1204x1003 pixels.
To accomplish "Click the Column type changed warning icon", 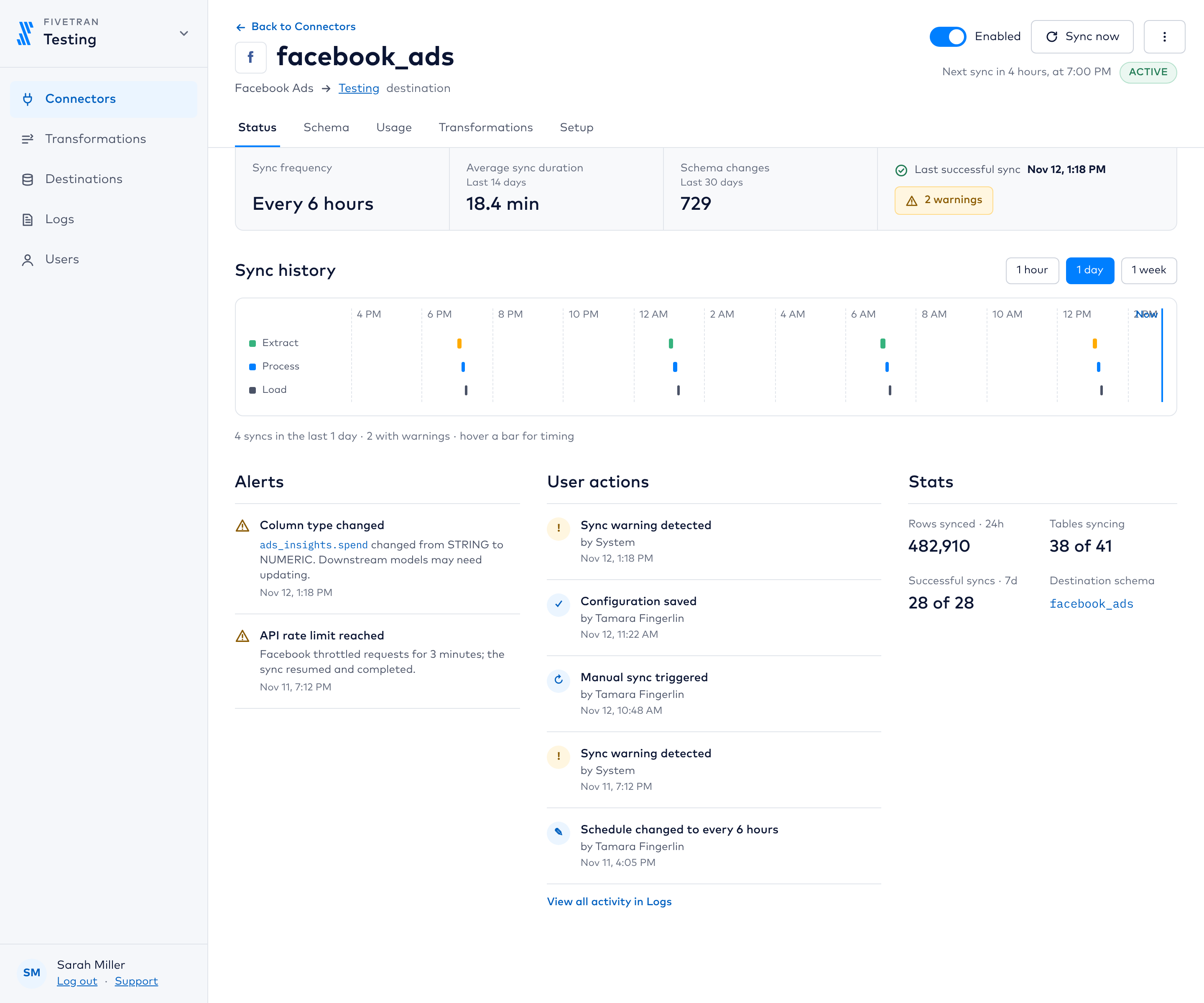I will tap(242, 526).
